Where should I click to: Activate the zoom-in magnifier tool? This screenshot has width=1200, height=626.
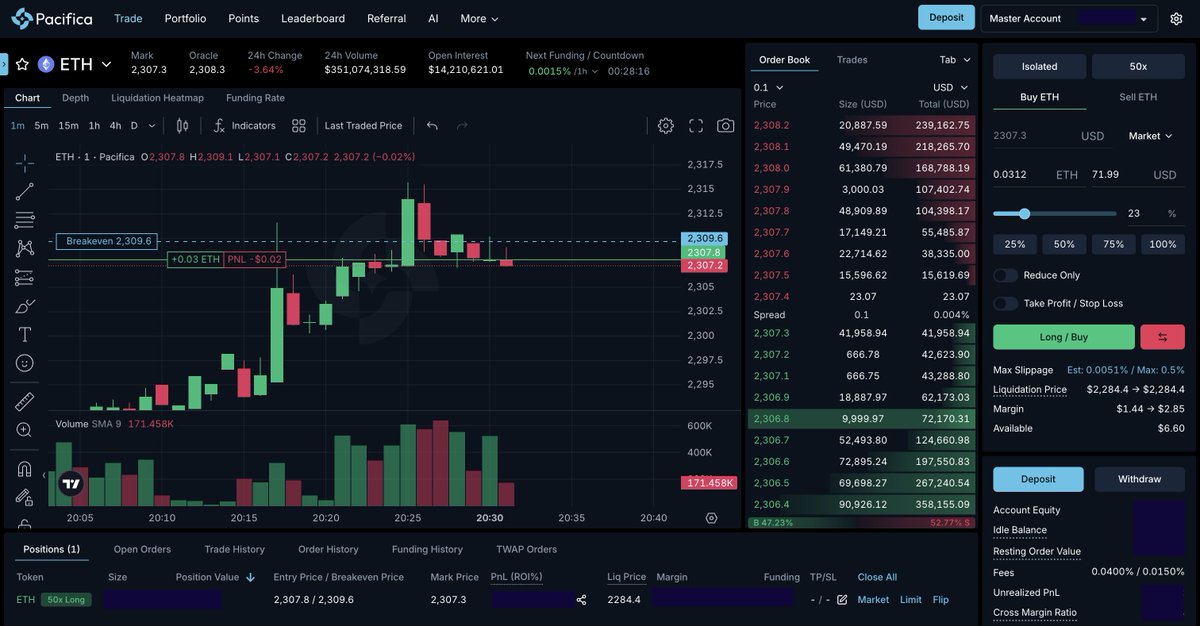click(x=24, y=430)
